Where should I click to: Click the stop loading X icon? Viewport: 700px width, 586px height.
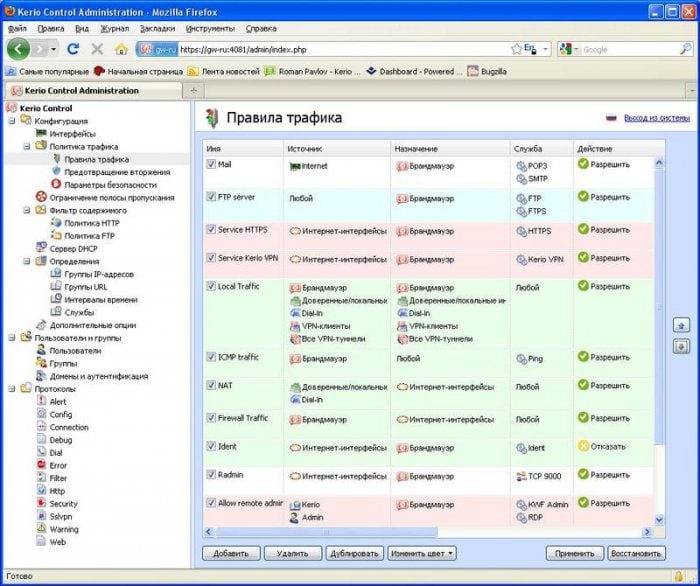(97, 49)
